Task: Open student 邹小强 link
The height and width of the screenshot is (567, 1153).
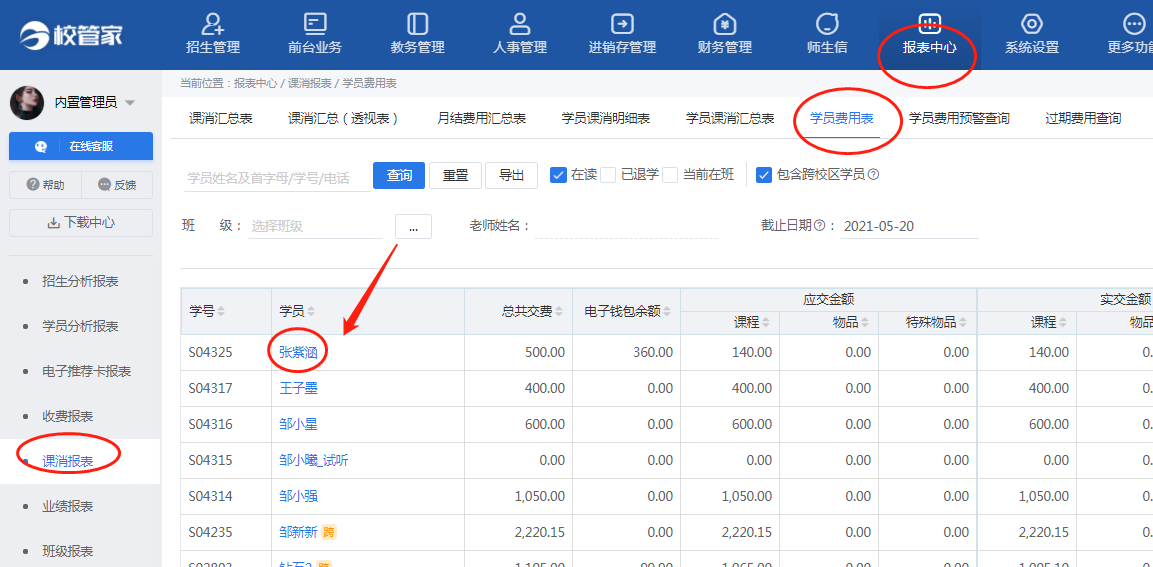Action: pyautogui.click(x=299, y=496)
